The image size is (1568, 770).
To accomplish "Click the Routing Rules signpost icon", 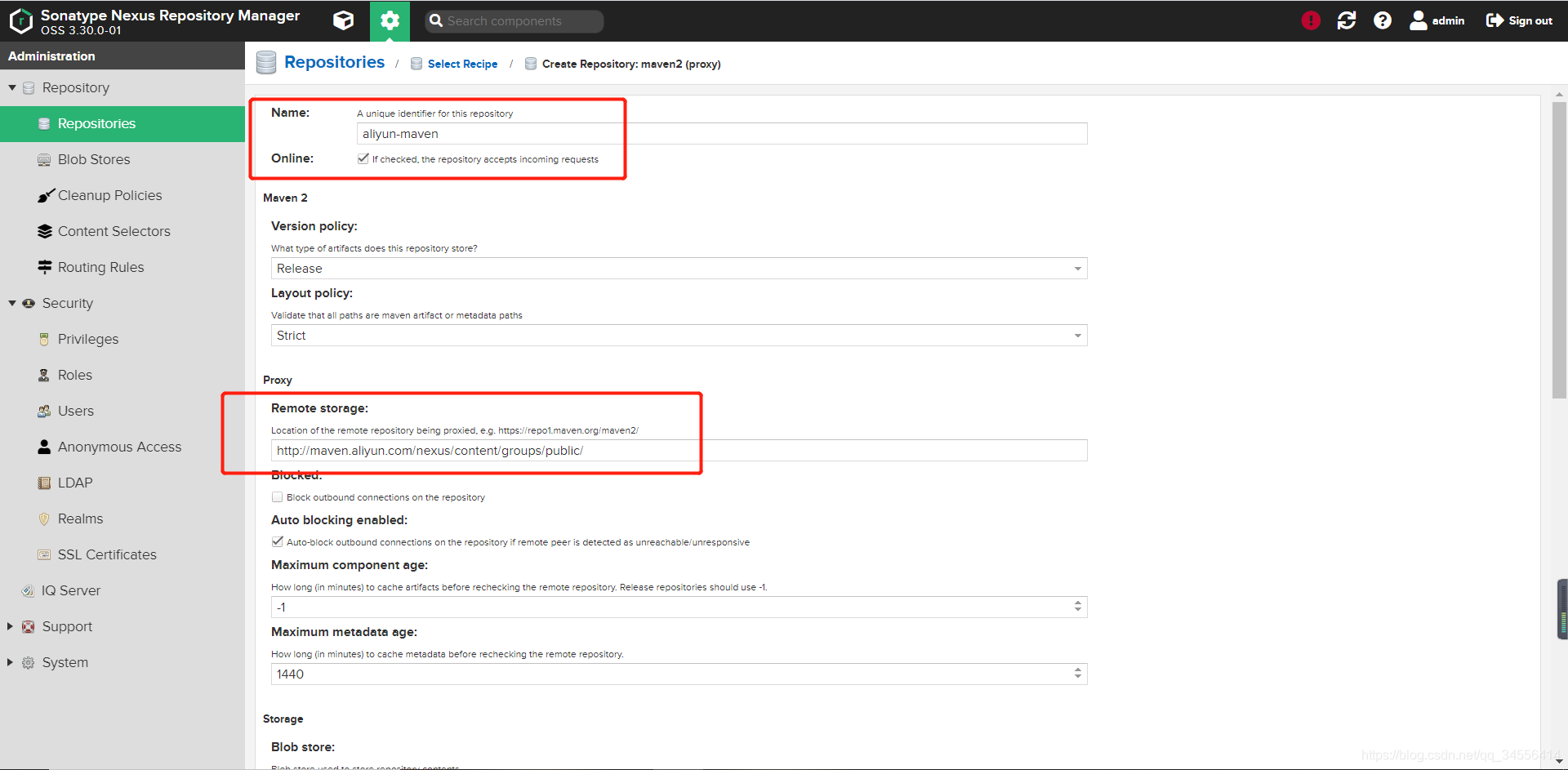I will click(45, 267).
